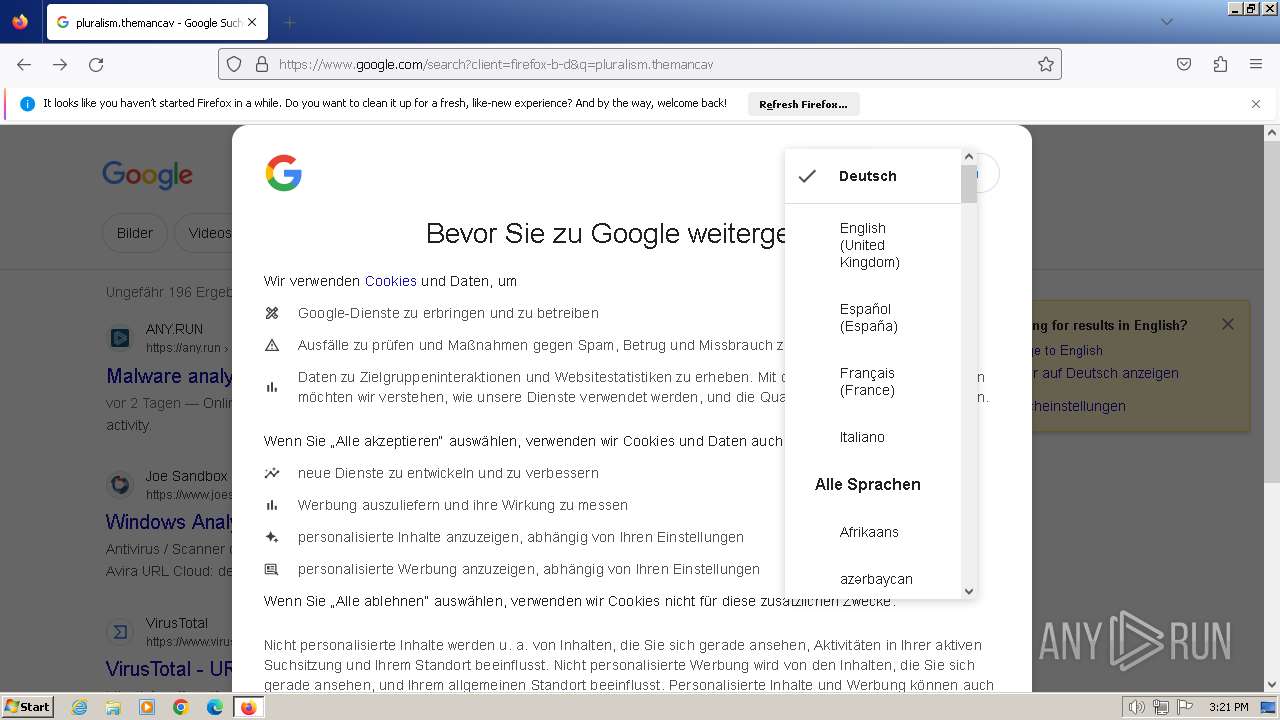The width and height of the screenshot is (1280, 720).
Task: Open the Spracheinstellungen link
Action: [1079, 406]
